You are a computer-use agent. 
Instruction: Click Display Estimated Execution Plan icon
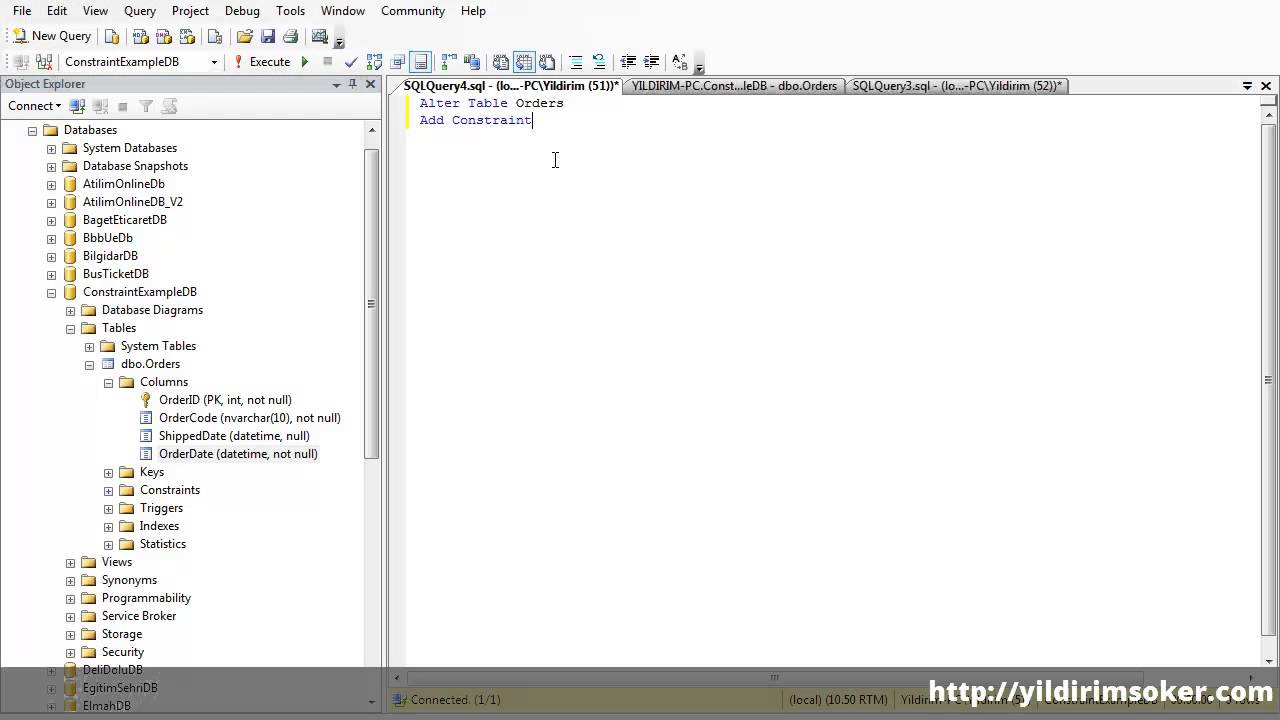click(374, 62)
